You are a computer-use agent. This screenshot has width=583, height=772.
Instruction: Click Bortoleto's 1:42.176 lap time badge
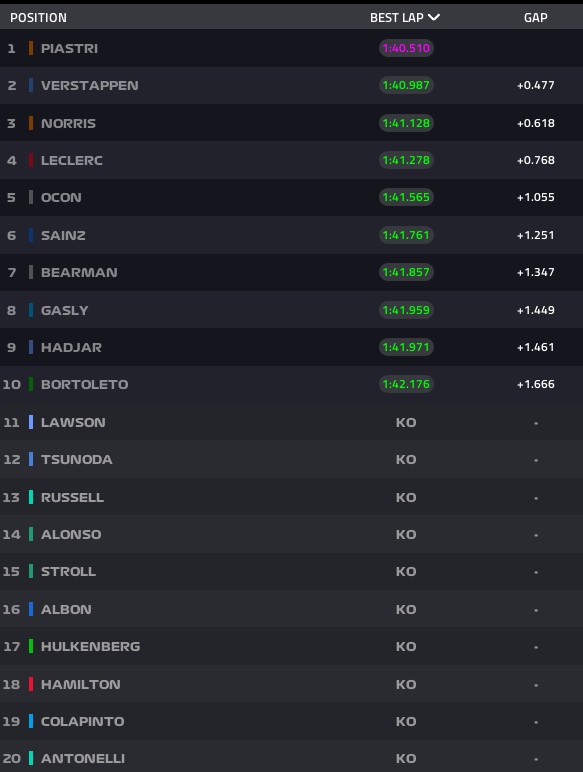[x=406, y=384]
